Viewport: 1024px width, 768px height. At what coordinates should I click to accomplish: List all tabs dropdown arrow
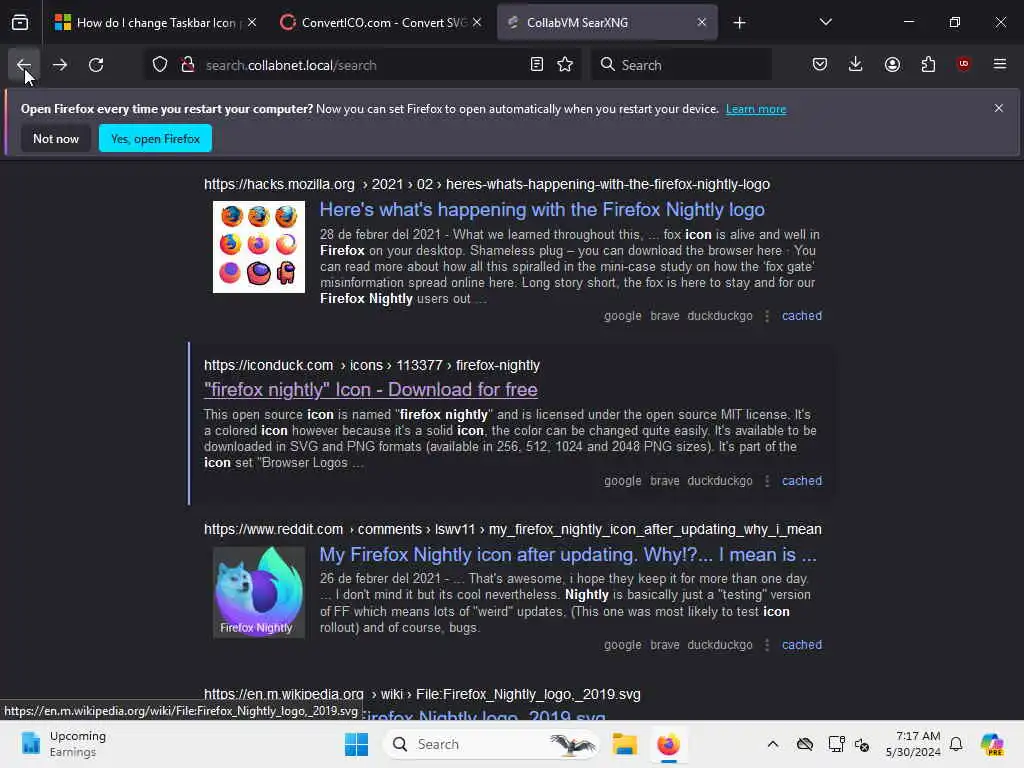click(x=825, y=23)
